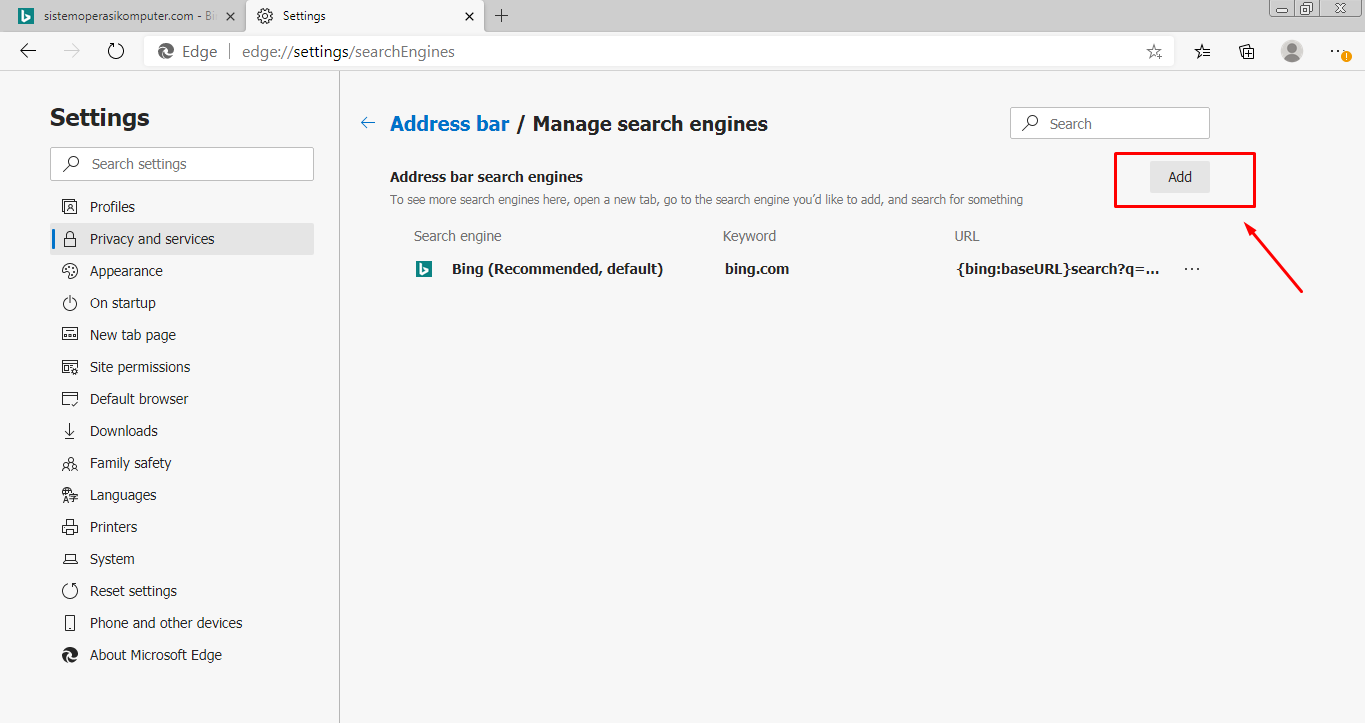
Task: Select Privacy and services in sidebar
Action: (x=151, y=238)
